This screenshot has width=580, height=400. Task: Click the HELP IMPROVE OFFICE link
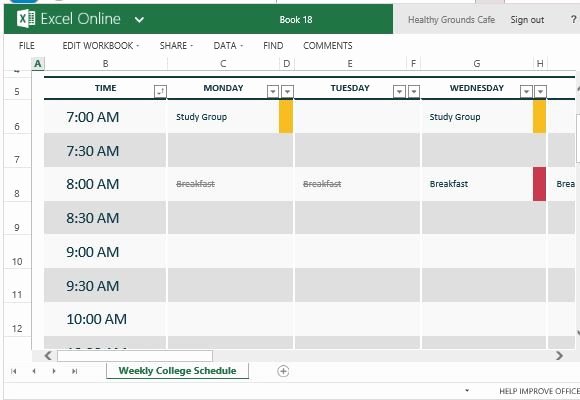539,391
